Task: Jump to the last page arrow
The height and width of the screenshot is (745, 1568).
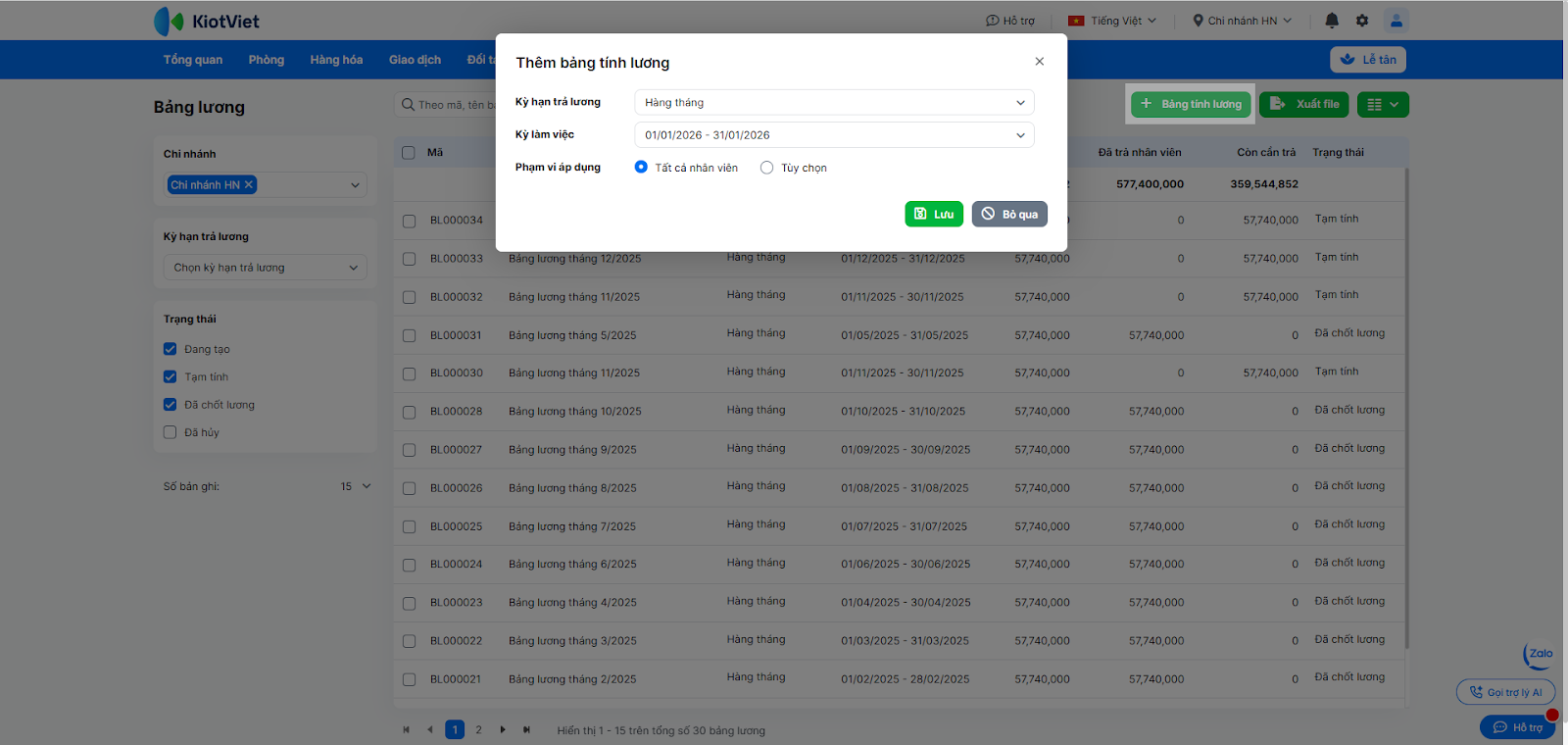Action: tap(526, 729)
